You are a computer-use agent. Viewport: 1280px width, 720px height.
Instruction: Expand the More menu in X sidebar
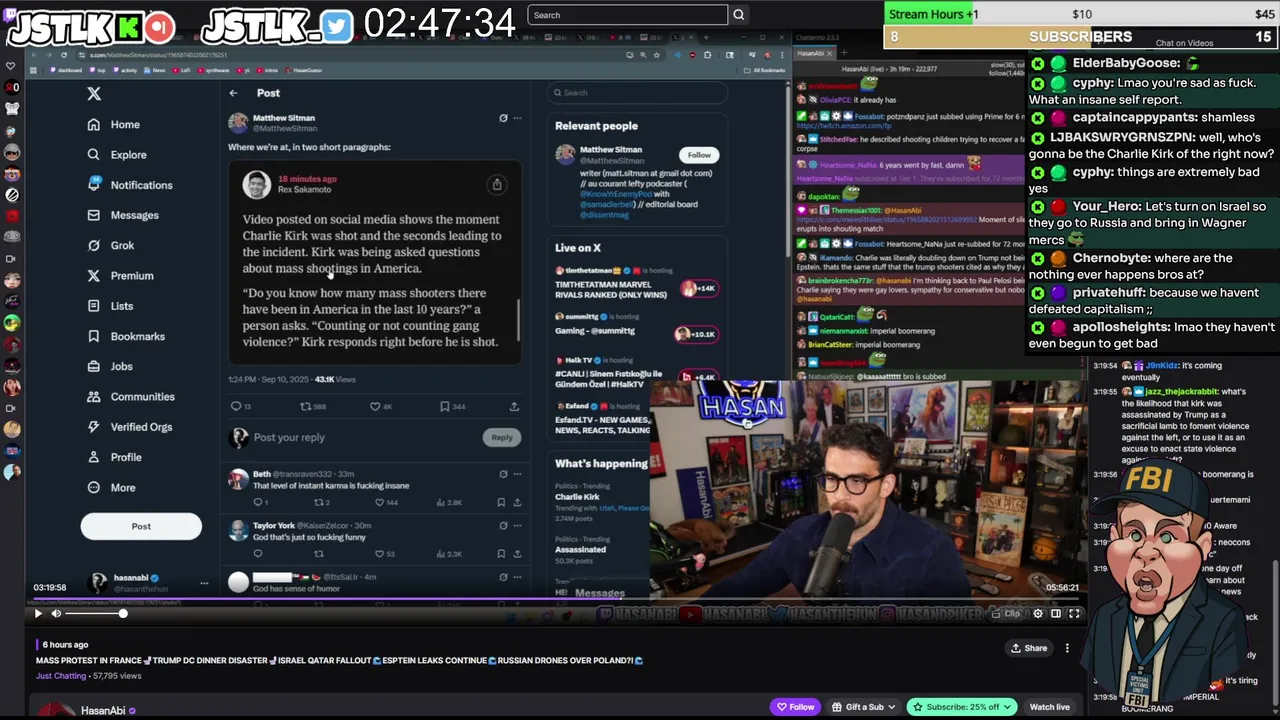[x=111, y=487]
